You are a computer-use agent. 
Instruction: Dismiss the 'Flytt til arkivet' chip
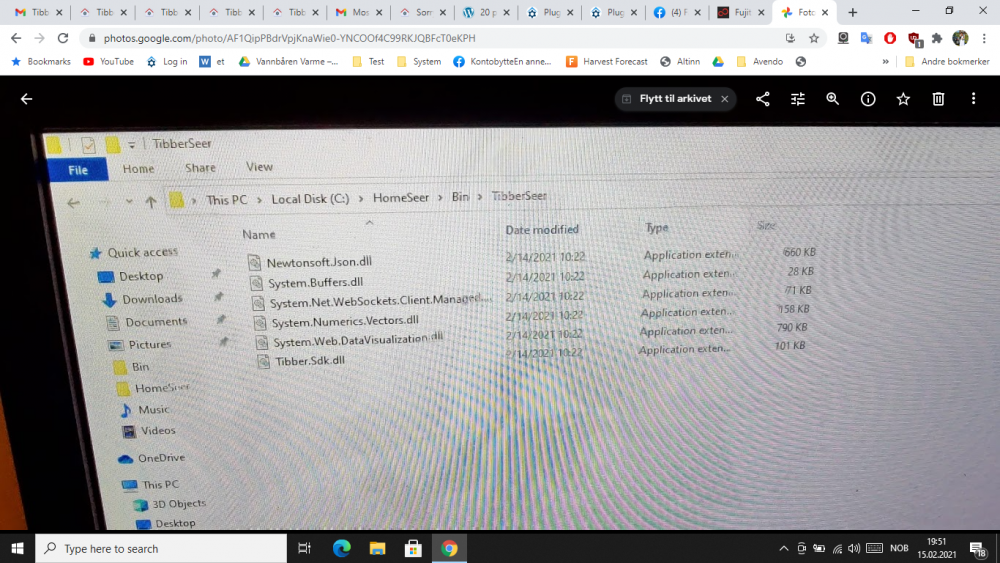click(x=724, y=99)
